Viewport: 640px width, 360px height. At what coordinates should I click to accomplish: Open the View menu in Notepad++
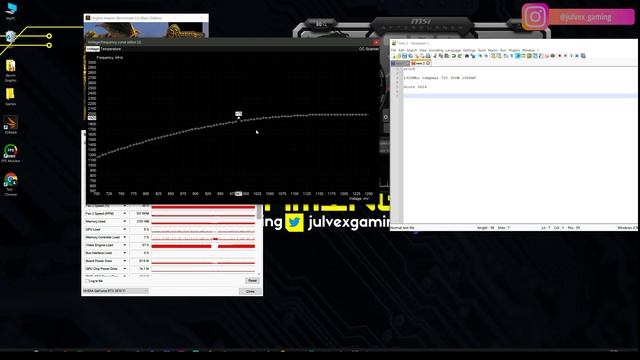(x=423, y=50)
